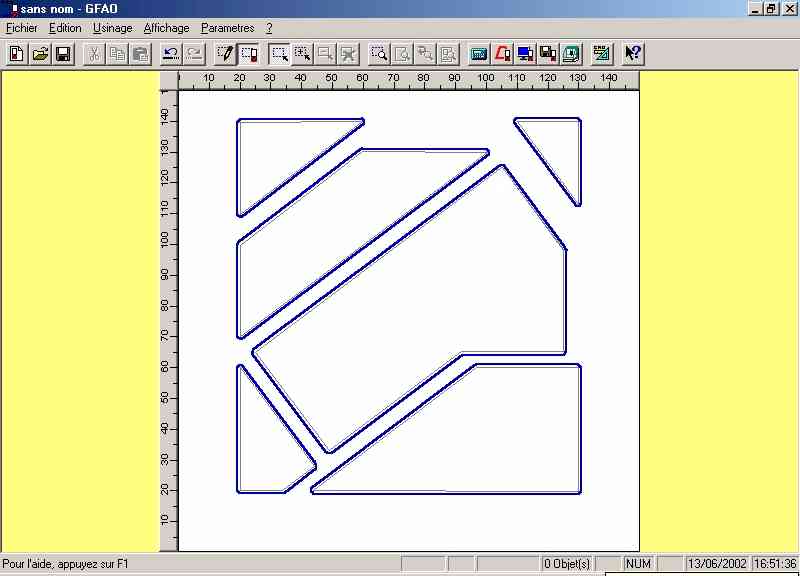This screenshot has width=800, height=576.
Task: Click the 100 mark on horizontal ruler
Action: click(486, 78)
